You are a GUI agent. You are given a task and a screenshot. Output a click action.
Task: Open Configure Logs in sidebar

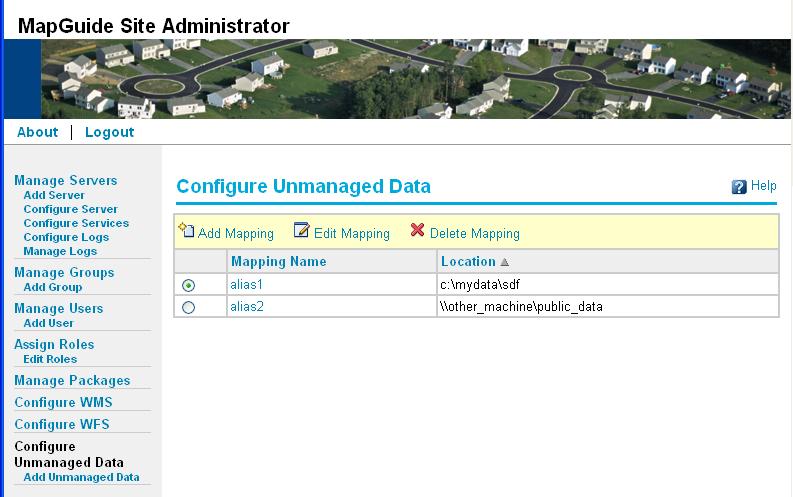click(x=66, y=237)
